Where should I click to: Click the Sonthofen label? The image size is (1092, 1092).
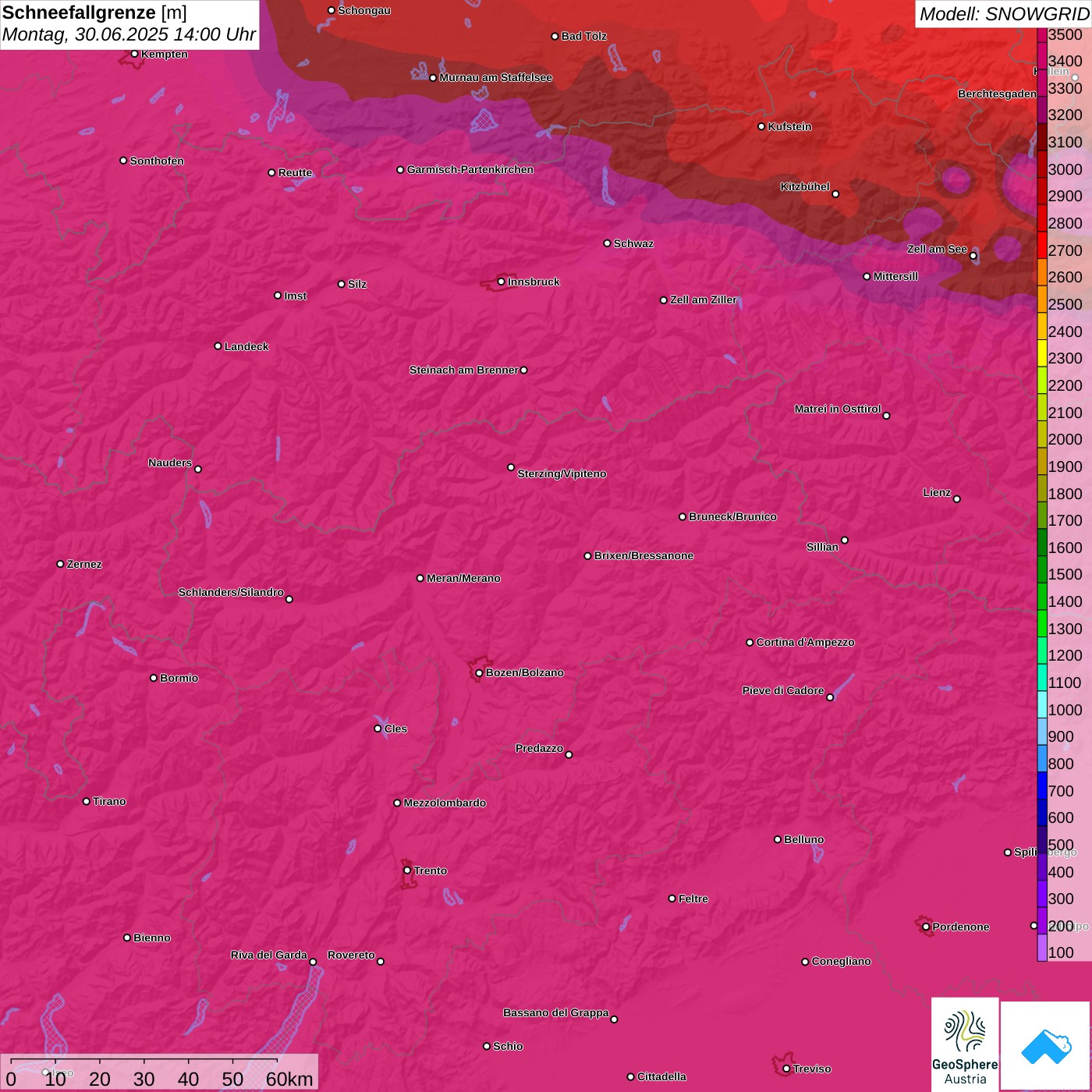157,161
